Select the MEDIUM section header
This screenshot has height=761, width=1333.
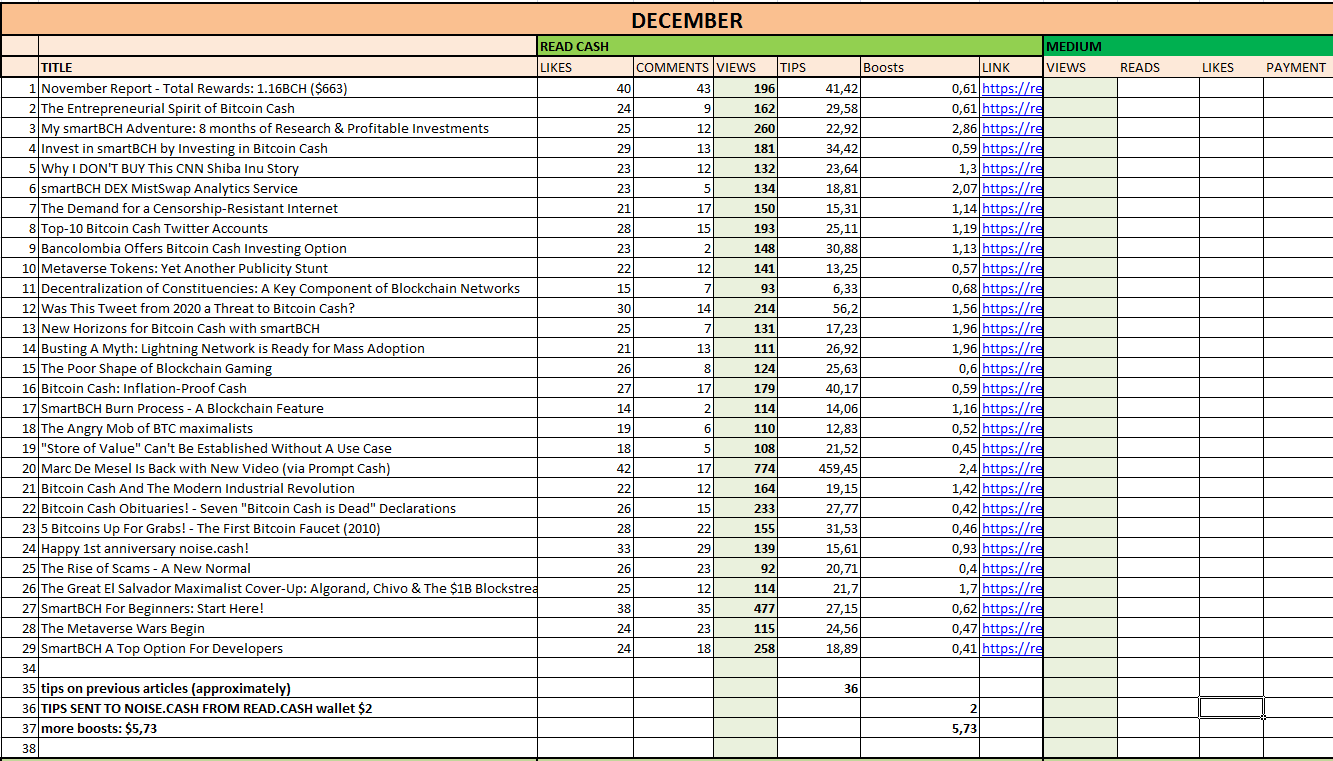[x=1188, y=47]
